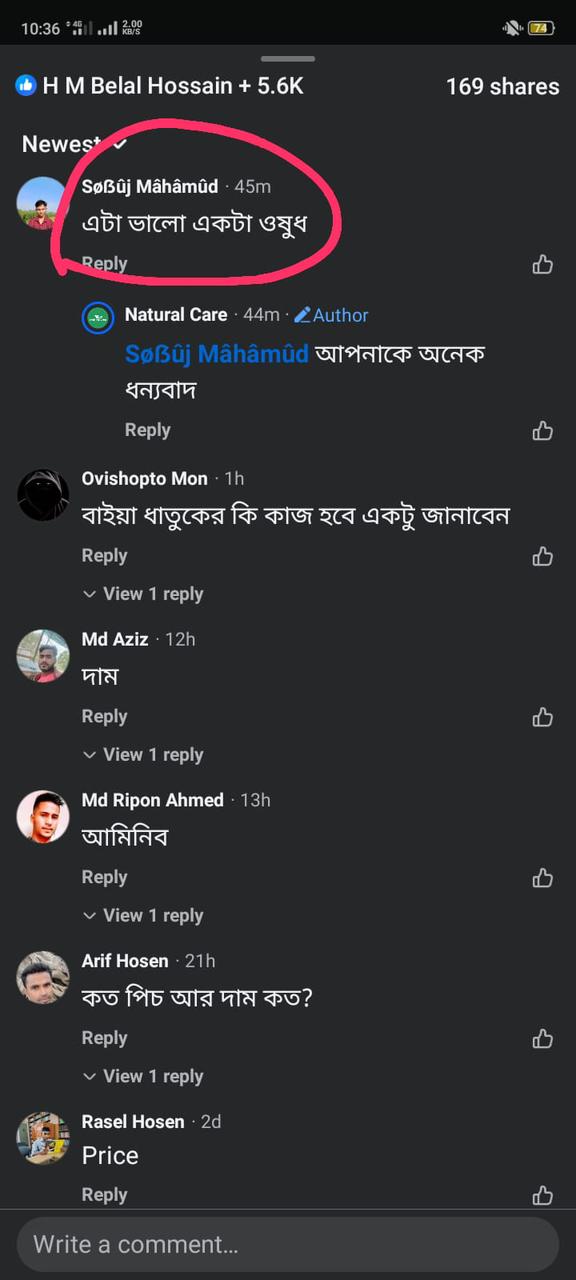The width and height of the screenshot is (576, 1280).
Task: Tap Reply on Søßûj Mâhâmûd's comment
Action: [104, 263]
